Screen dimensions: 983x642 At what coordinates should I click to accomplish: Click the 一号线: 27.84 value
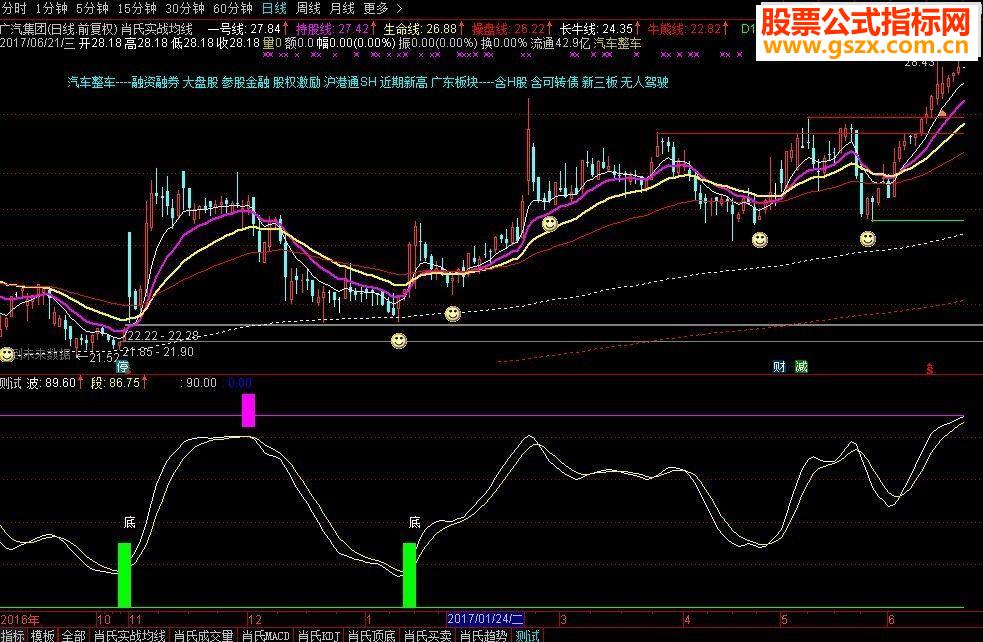coord(248,28)
